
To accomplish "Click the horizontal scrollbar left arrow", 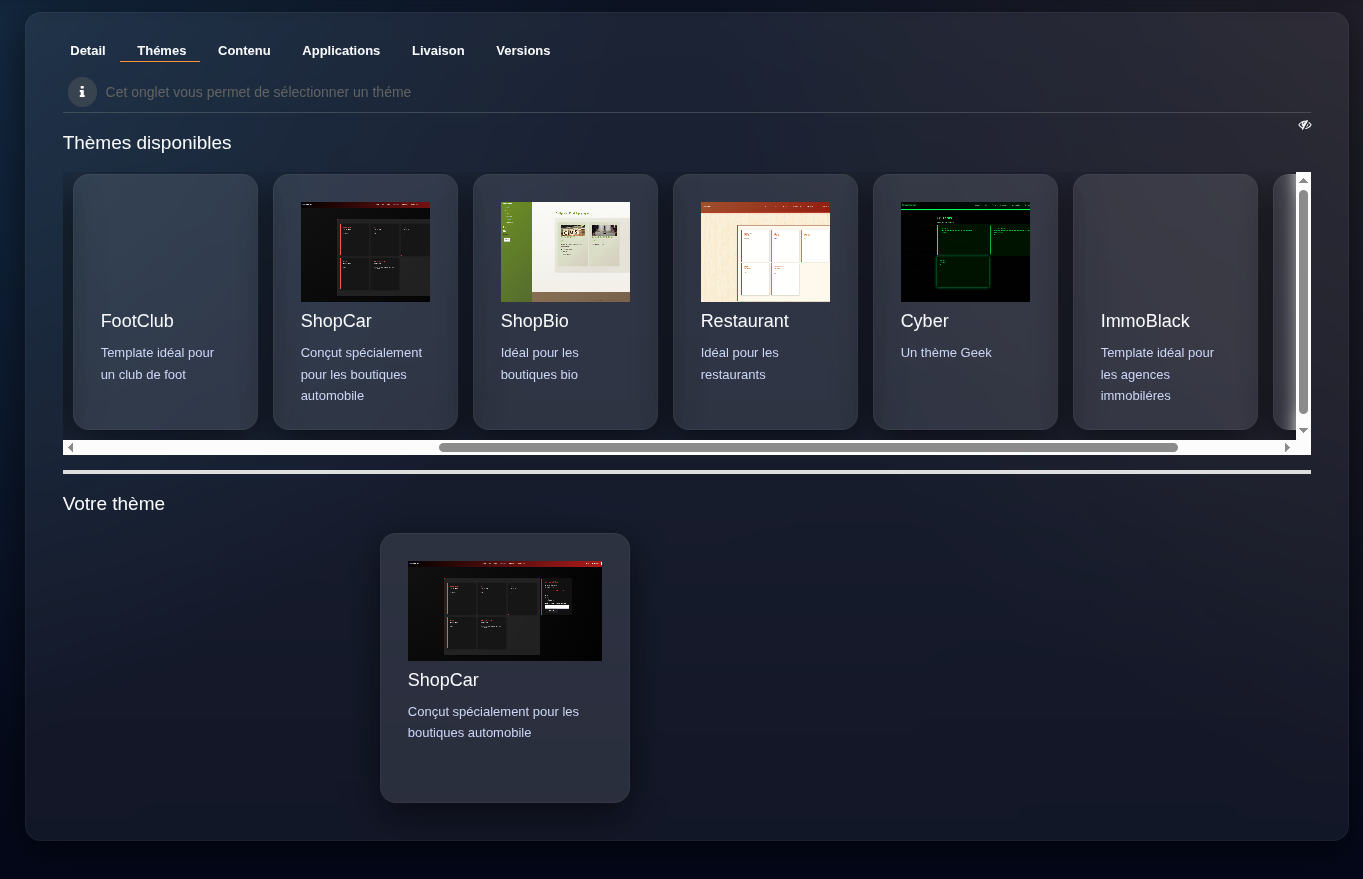I will tap(70, 448).
